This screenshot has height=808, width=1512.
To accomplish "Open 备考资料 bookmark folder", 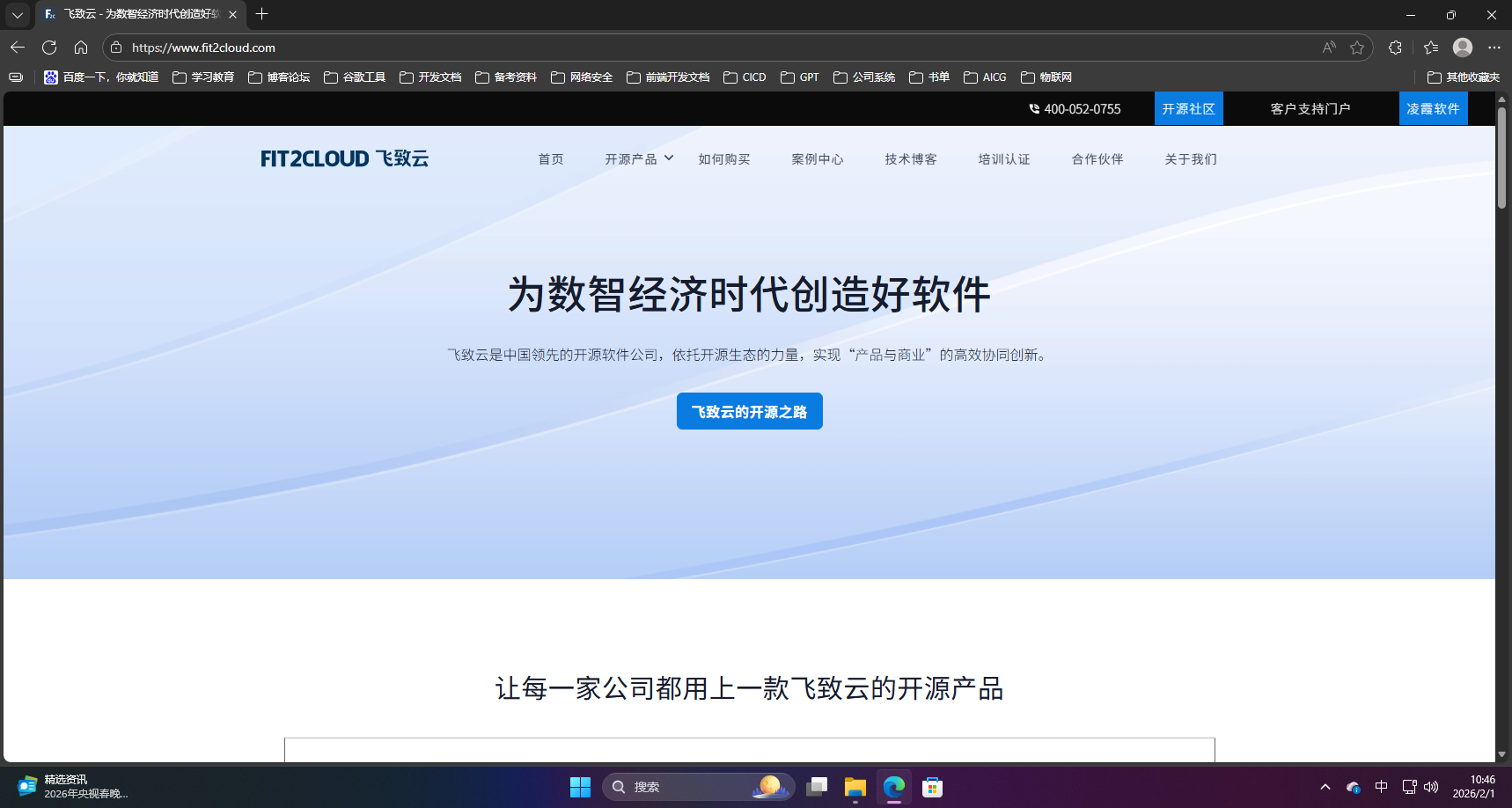I will pyautogui.click(x=506, y=77).
